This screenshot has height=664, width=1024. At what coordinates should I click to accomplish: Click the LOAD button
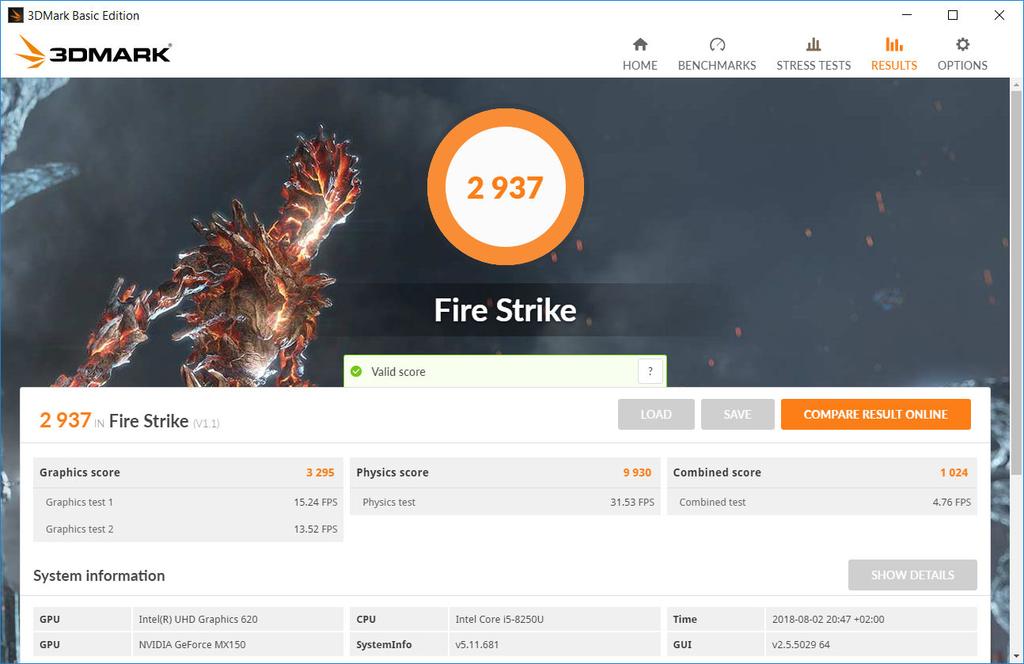(656, 415)
